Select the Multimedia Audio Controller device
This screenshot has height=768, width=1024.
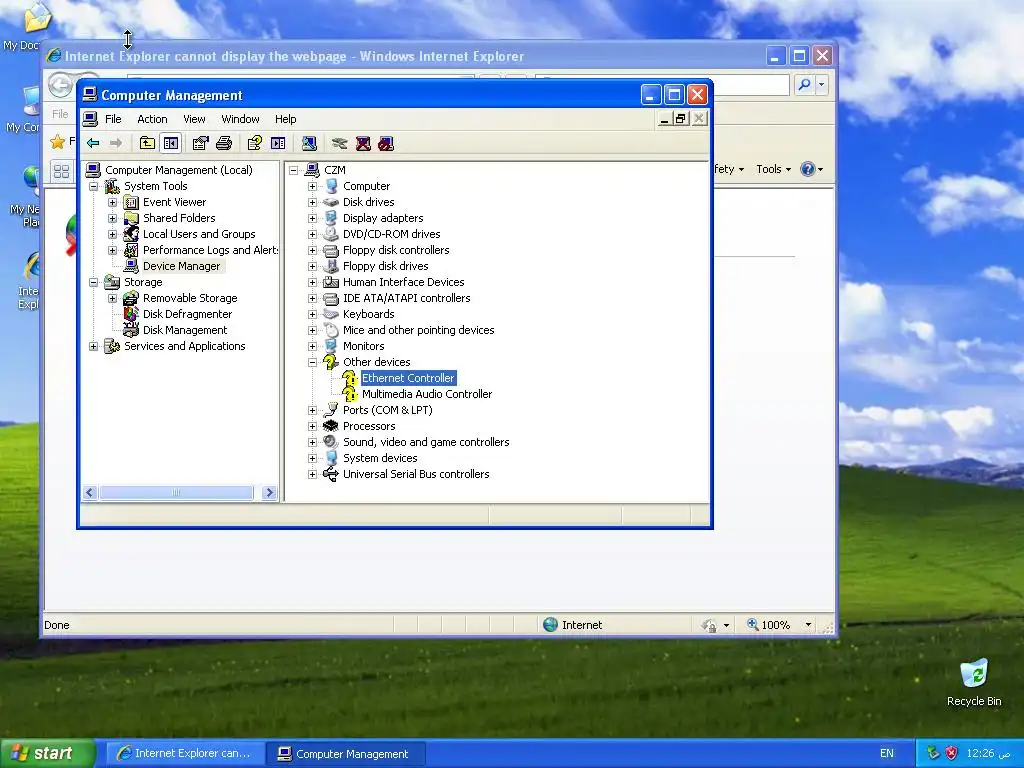427,394
